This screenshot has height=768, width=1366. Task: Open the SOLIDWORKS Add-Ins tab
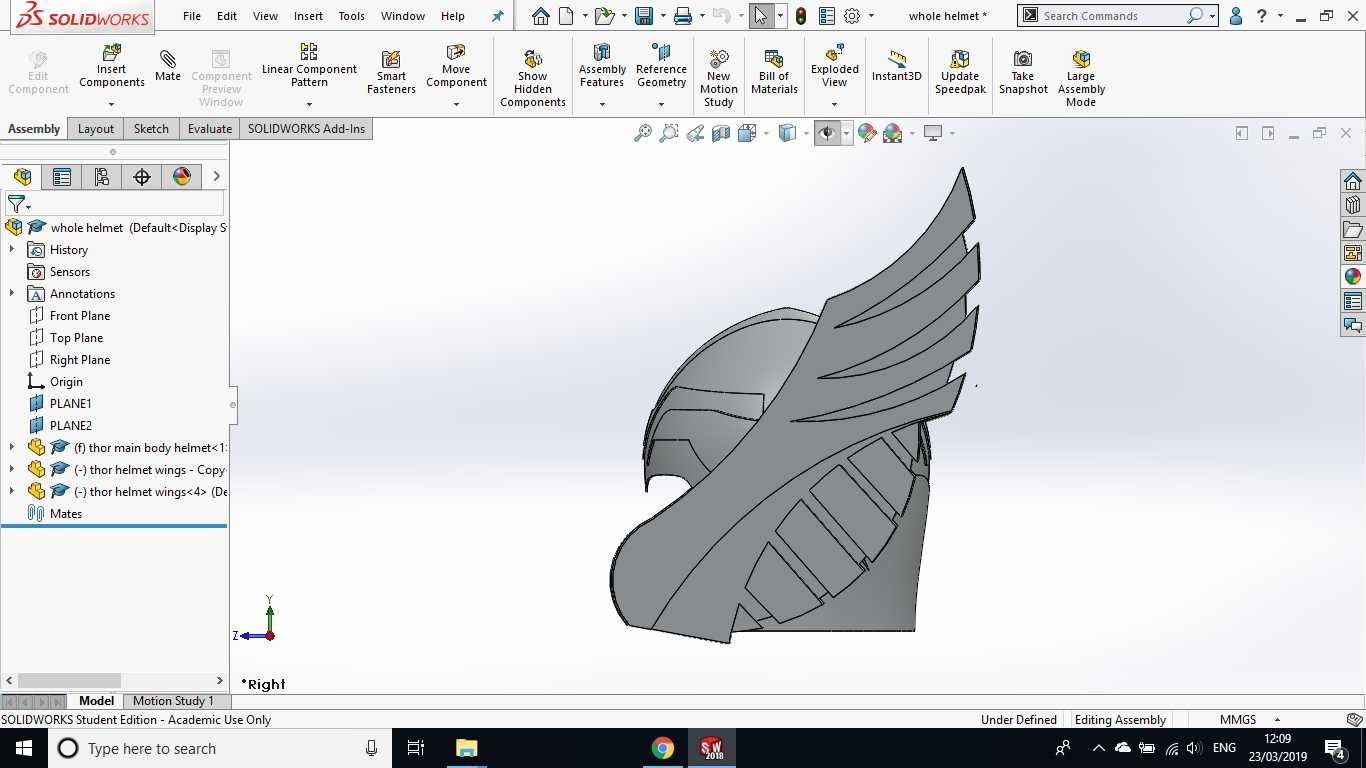tap(306, 128)
